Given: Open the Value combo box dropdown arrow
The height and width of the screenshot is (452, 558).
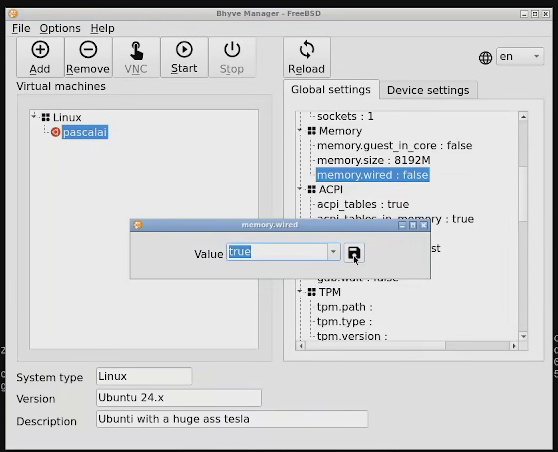Looking at the screenshot, I should point(333,252).
